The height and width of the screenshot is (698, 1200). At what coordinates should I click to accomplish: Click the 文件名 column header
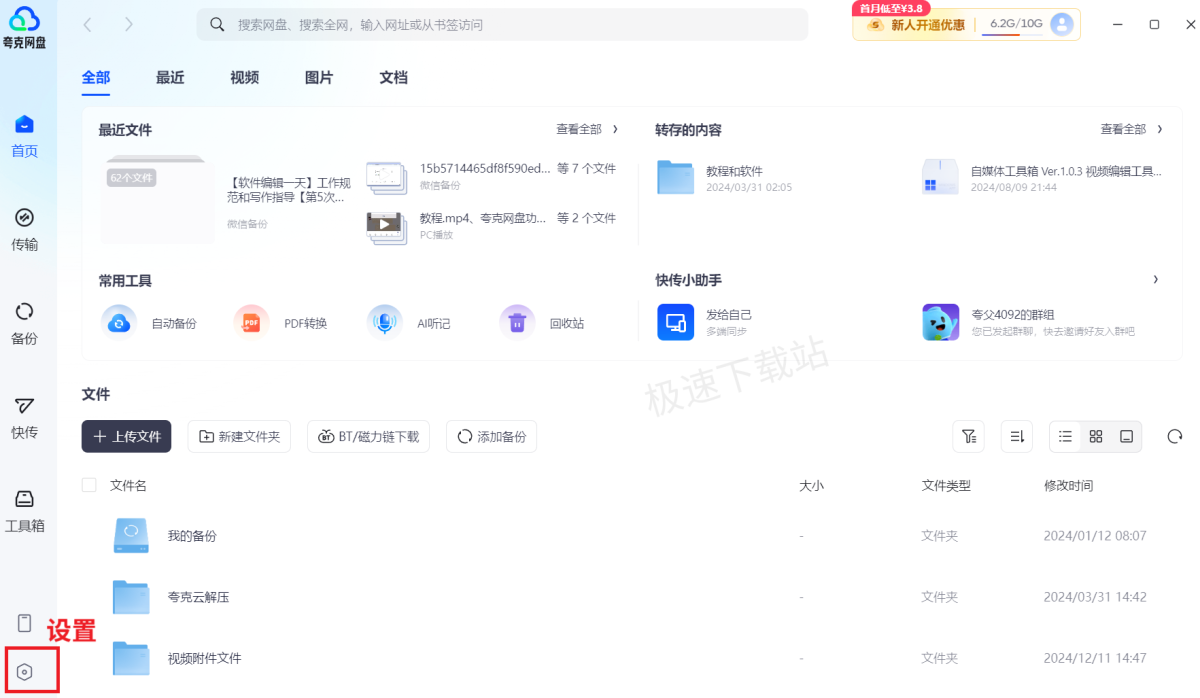pyautogui.click(x=128, y=485)
